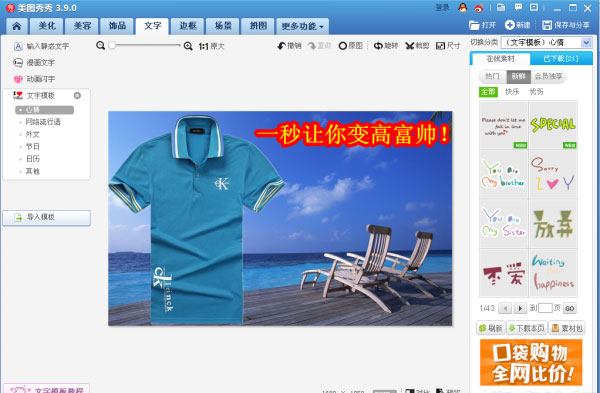Open the feedback chat bubble icon
Screen dimensions: 600x393
tap(518, 7)
